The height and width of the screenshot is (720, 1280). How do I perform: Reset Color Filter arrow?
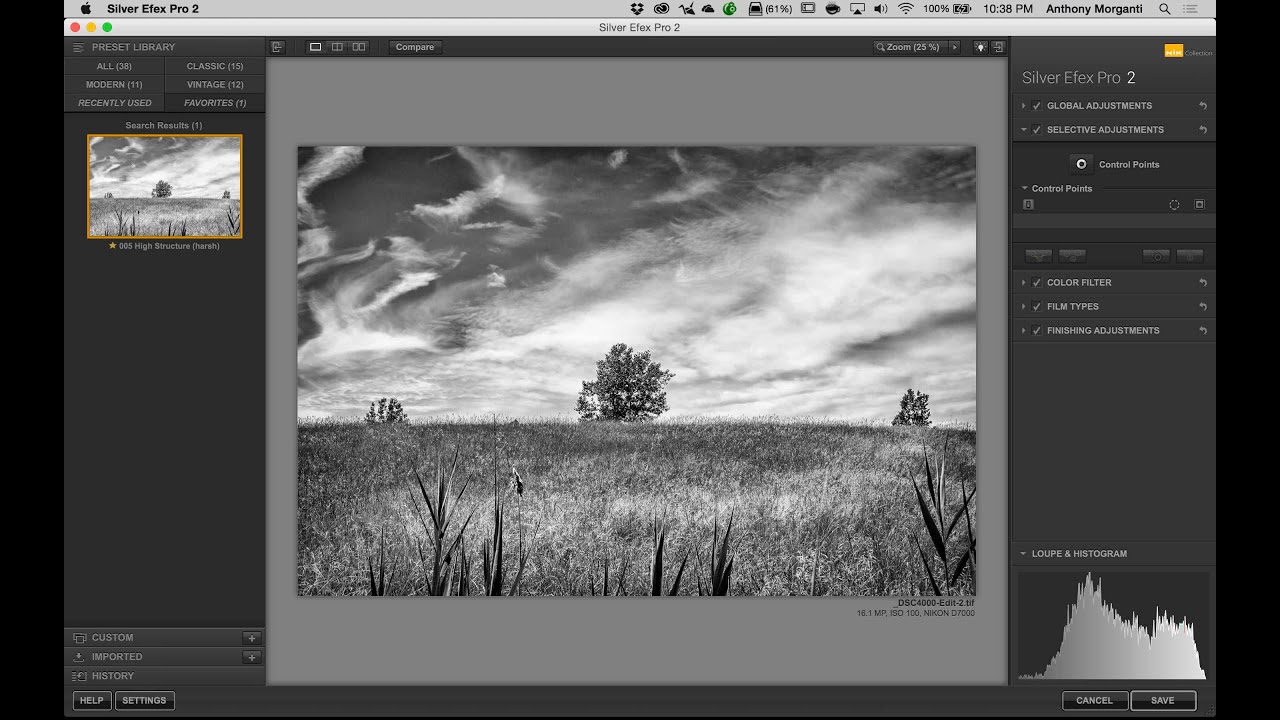point(1202,283)
